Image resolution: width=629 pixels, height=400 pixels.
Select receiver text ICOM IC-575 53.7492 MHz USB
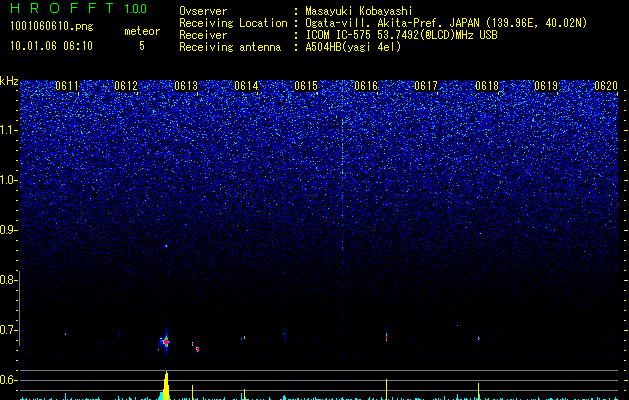point(401,35)
